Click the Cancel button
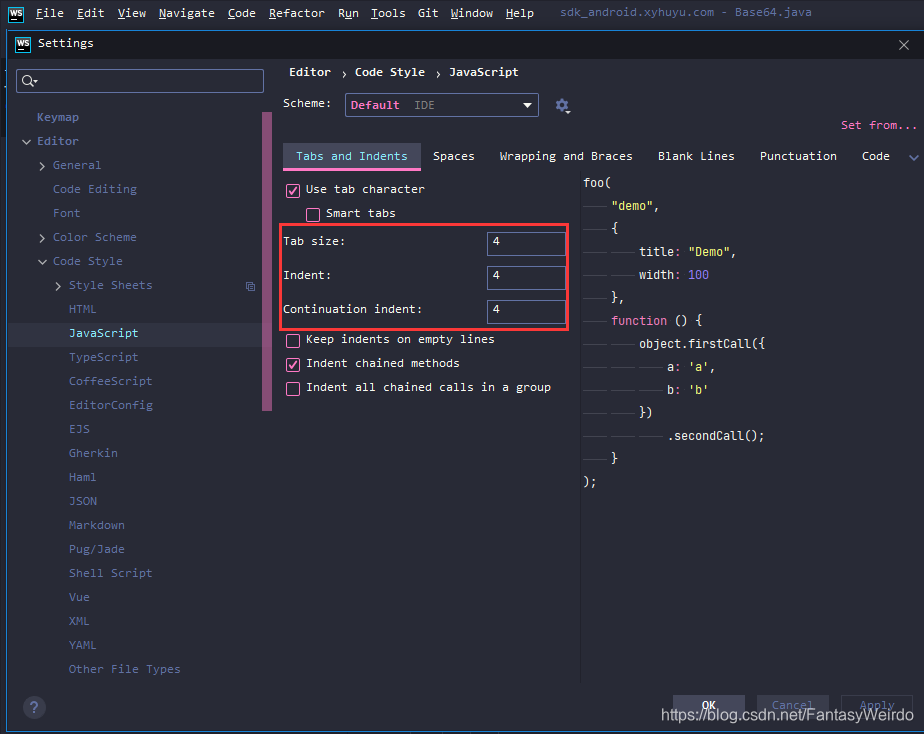This screenshot has height=734, width=924. click(792, 705)
